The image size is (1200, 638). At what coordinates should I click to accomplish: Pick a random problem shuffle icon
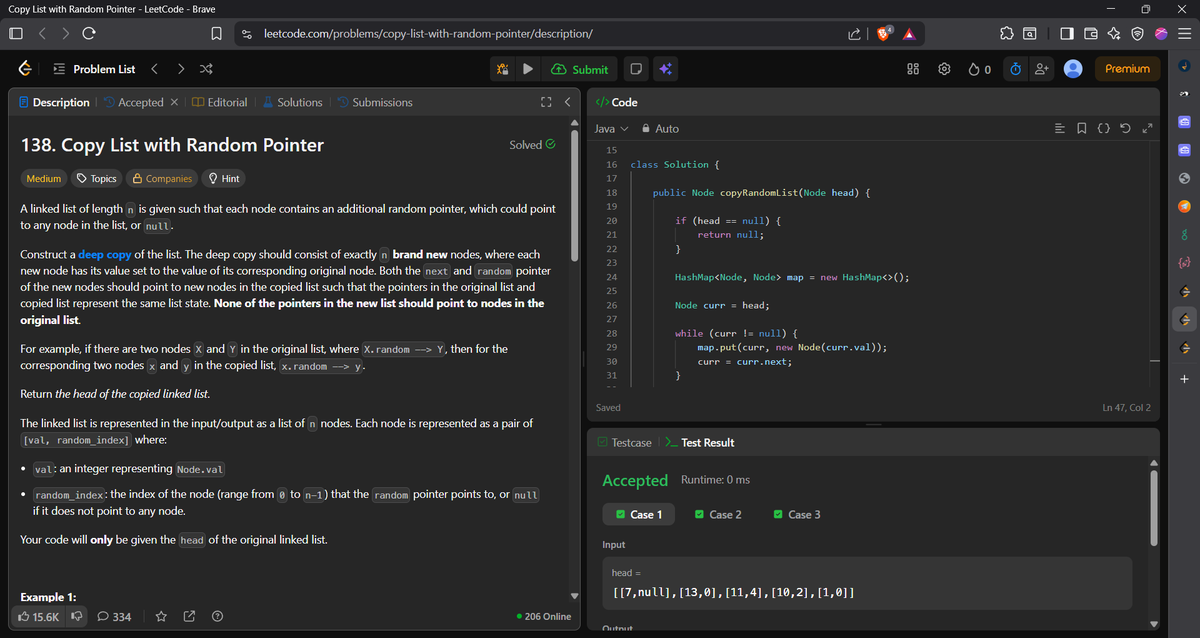click(x=205, y=69)
